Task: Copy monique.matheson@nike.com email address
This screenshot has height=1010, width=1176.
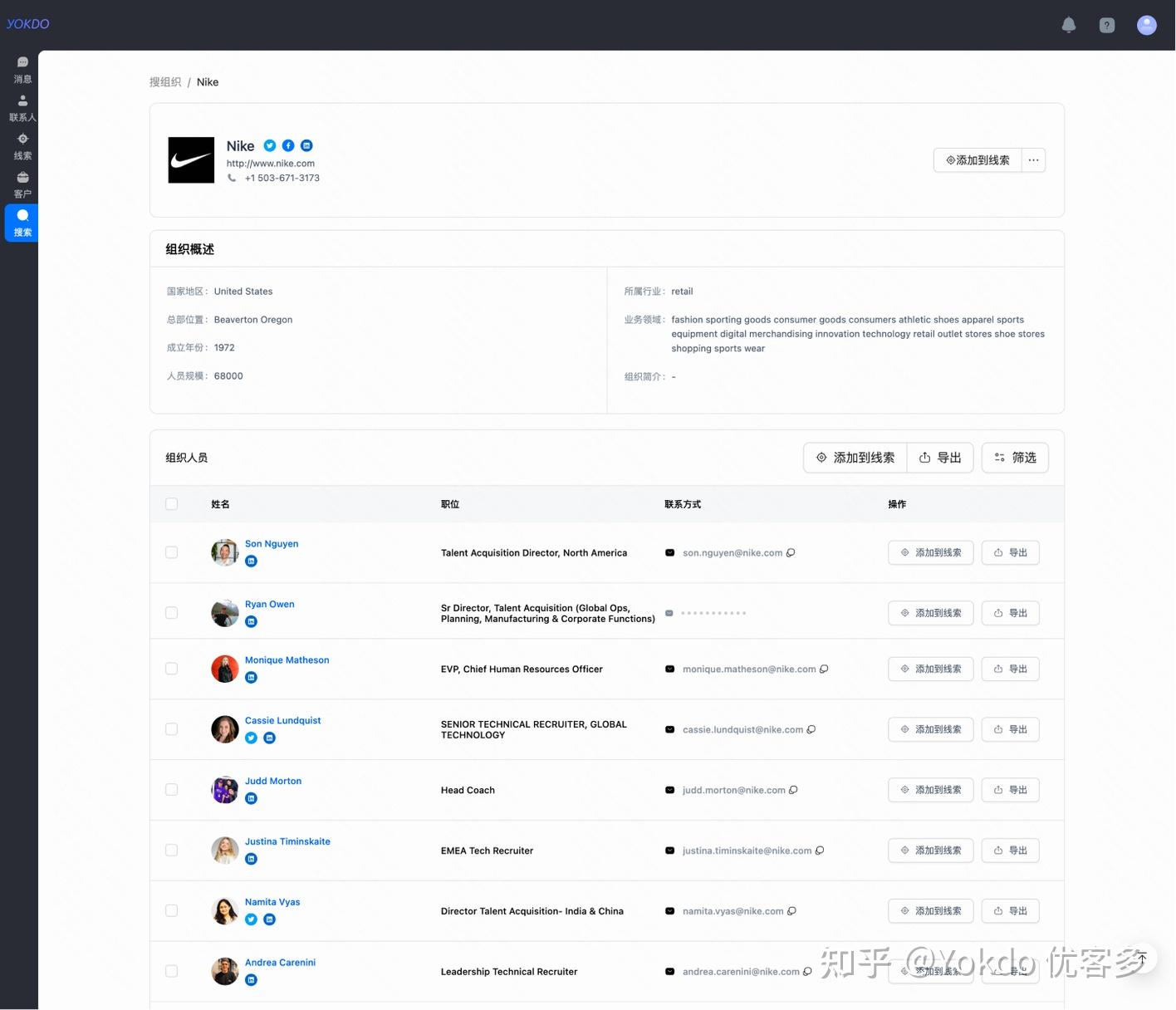Action: [x=824, y=669]
